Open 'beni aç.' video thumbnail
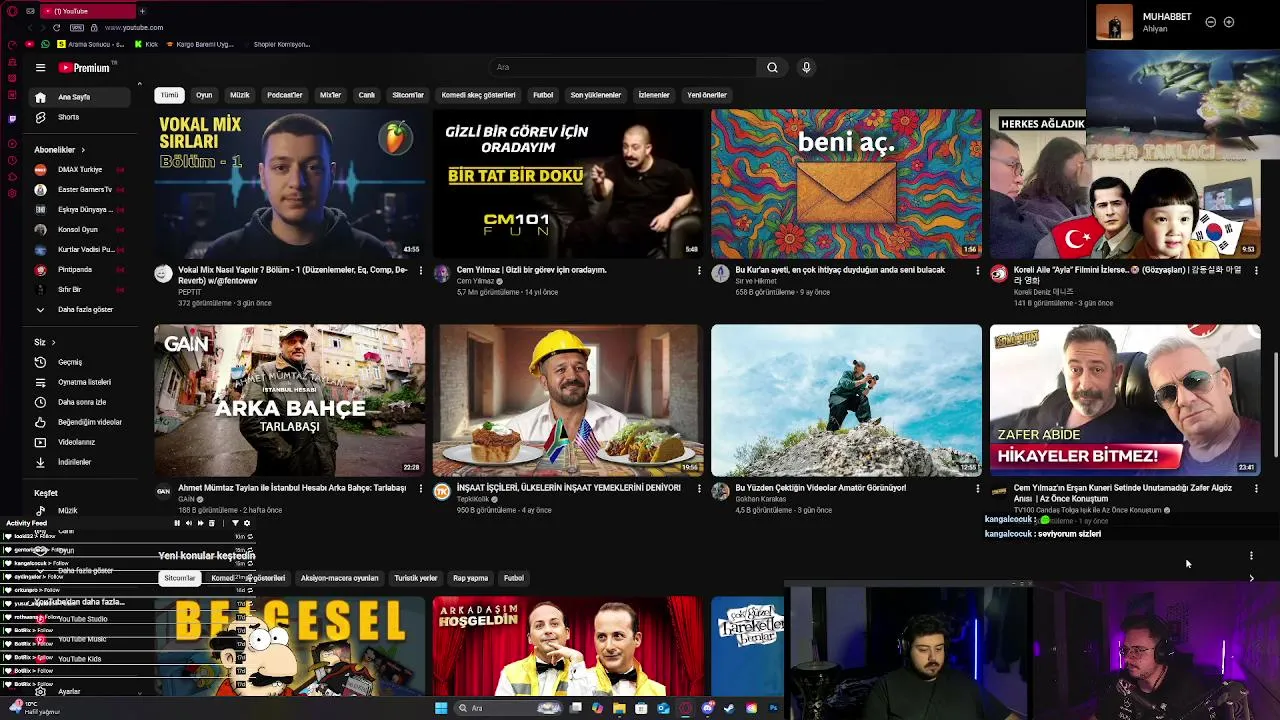The width and height of the screenshot is (1280, 720). (x=846, y=184)
